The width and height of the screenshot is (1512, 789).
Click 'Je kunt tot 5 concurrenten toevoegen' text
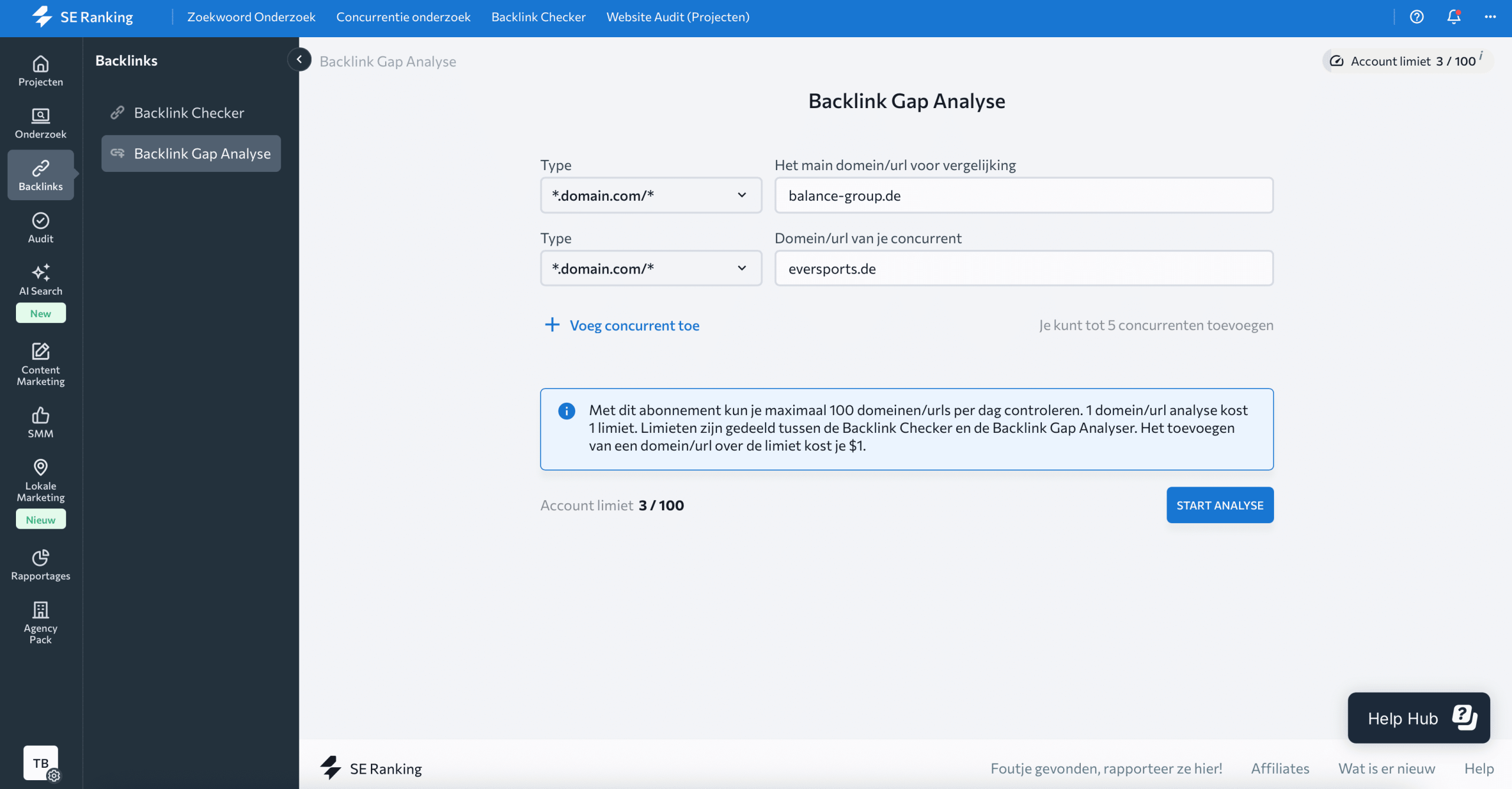click(x=1156, y=325)
